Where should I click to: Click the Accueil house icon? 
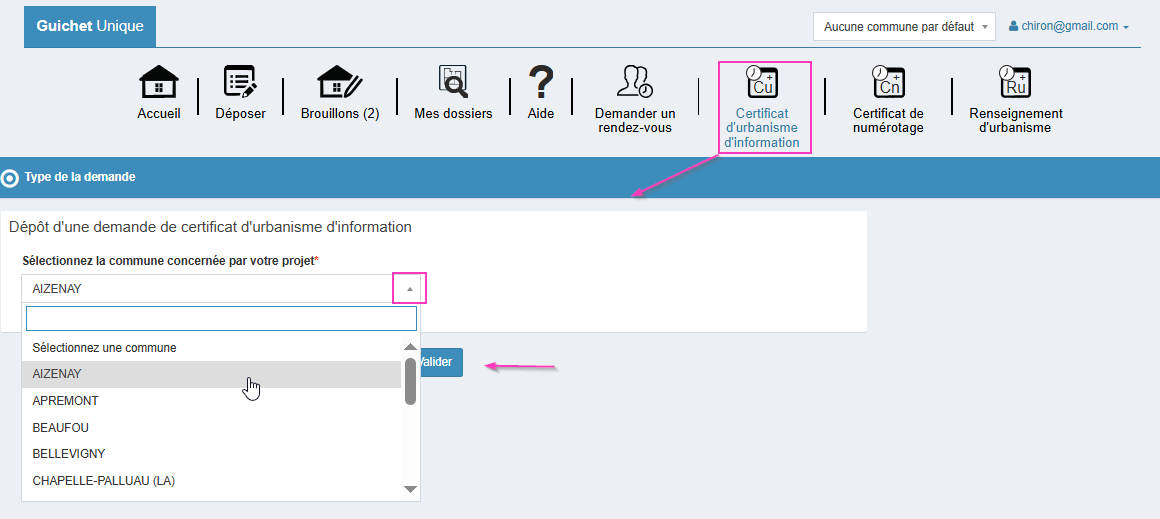(159, 83)
